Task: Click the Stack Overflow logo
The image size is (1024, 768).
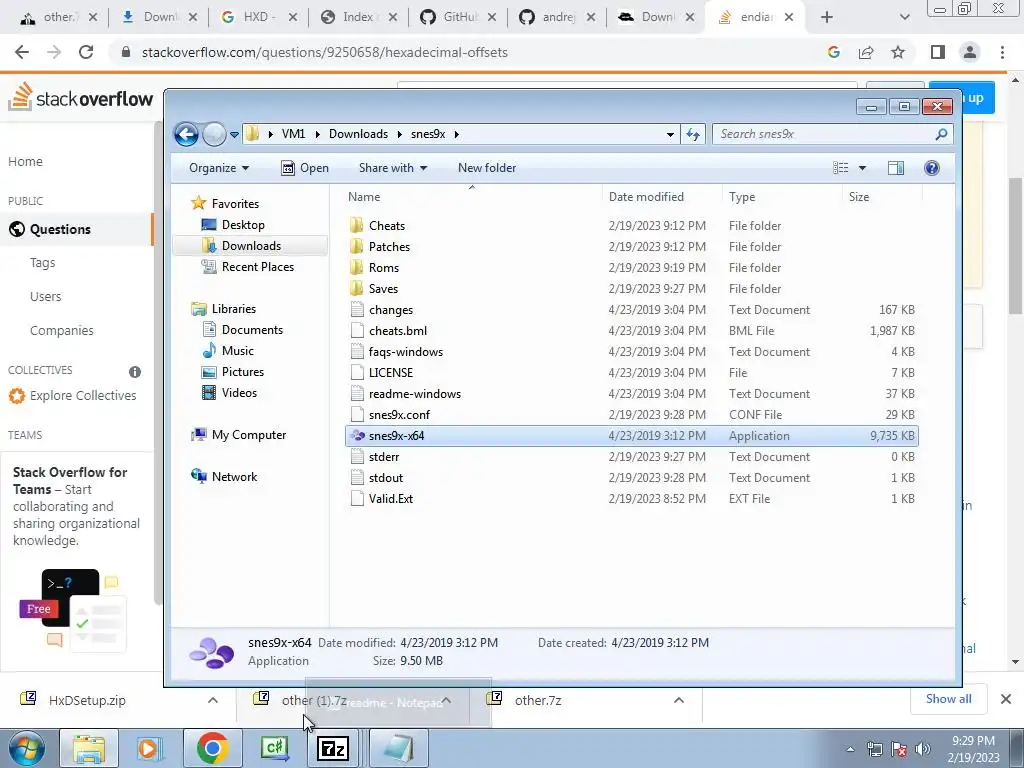Action: pyautogui.click(x=80, y=97)
